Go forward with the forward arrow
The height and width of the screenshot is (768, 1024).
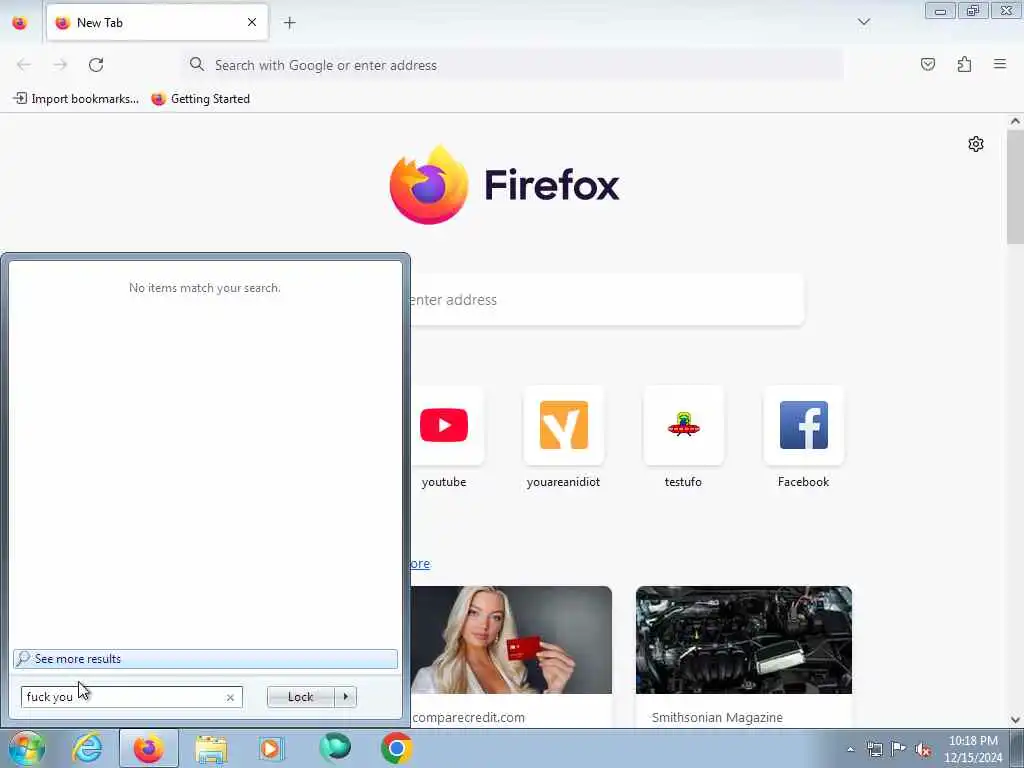click(x=60, y=65)
